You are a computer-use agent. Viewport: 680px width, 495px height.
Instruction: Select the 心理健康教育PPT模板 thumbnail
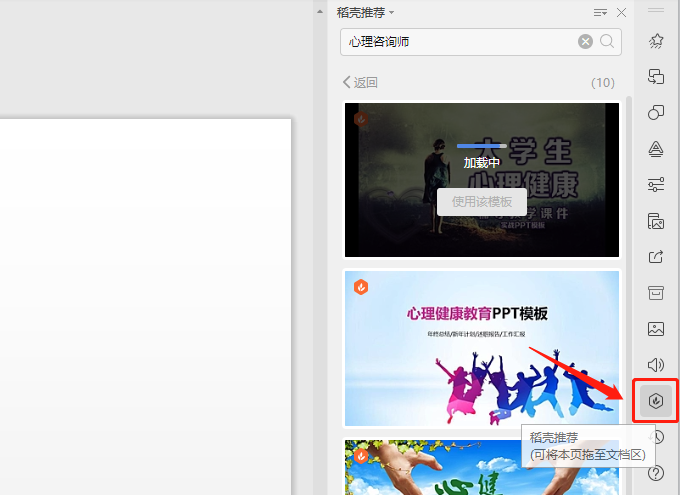click(x=482, y=348)
